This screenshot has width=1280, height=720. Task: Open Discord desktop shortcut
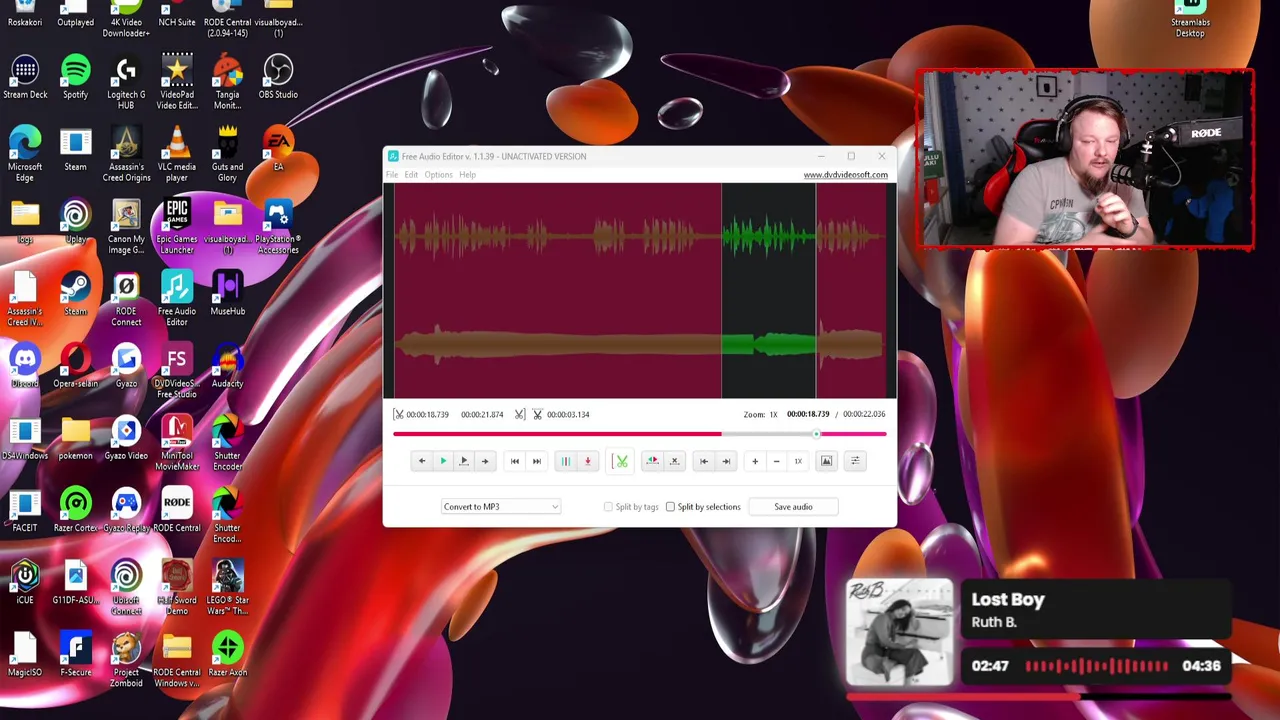(25, 367)
